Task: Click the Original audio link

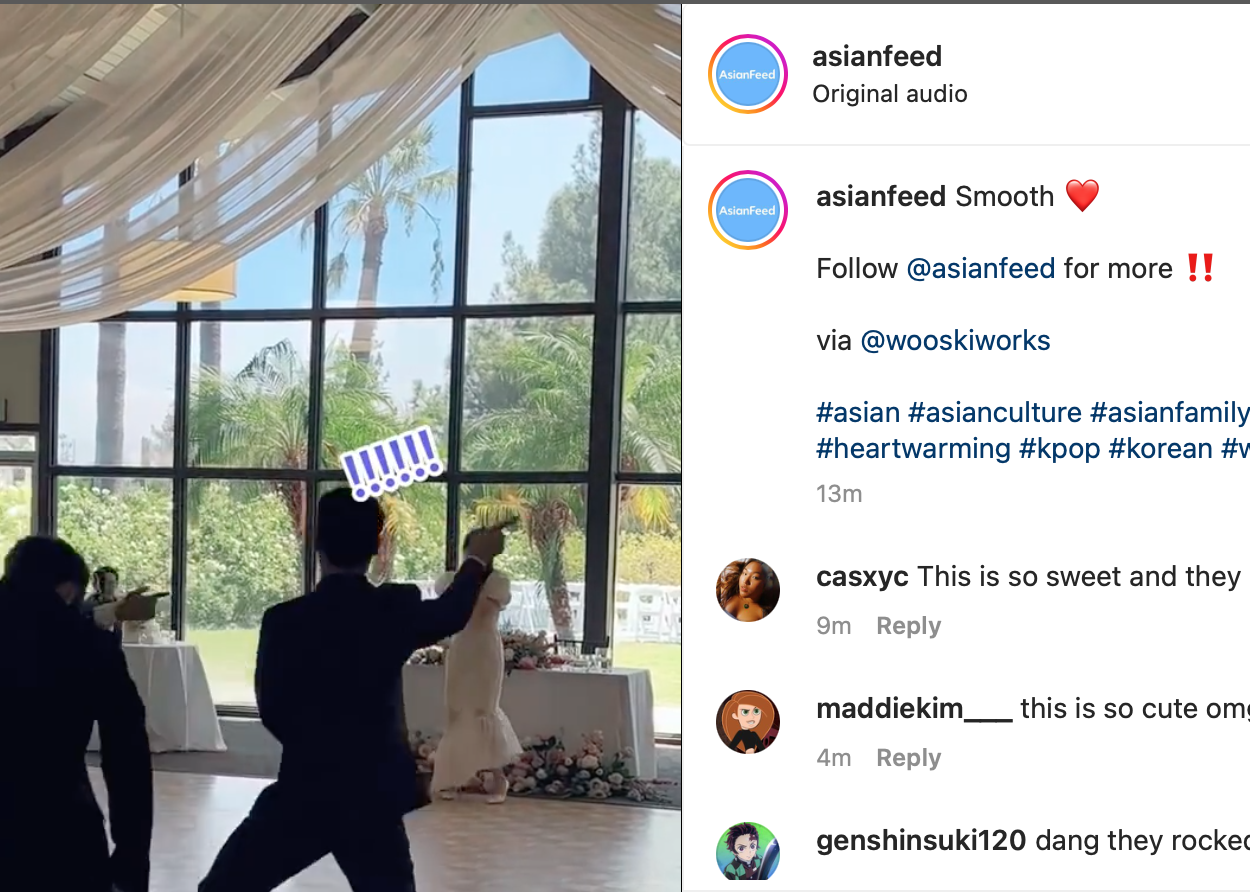Action: coord(890,94)
